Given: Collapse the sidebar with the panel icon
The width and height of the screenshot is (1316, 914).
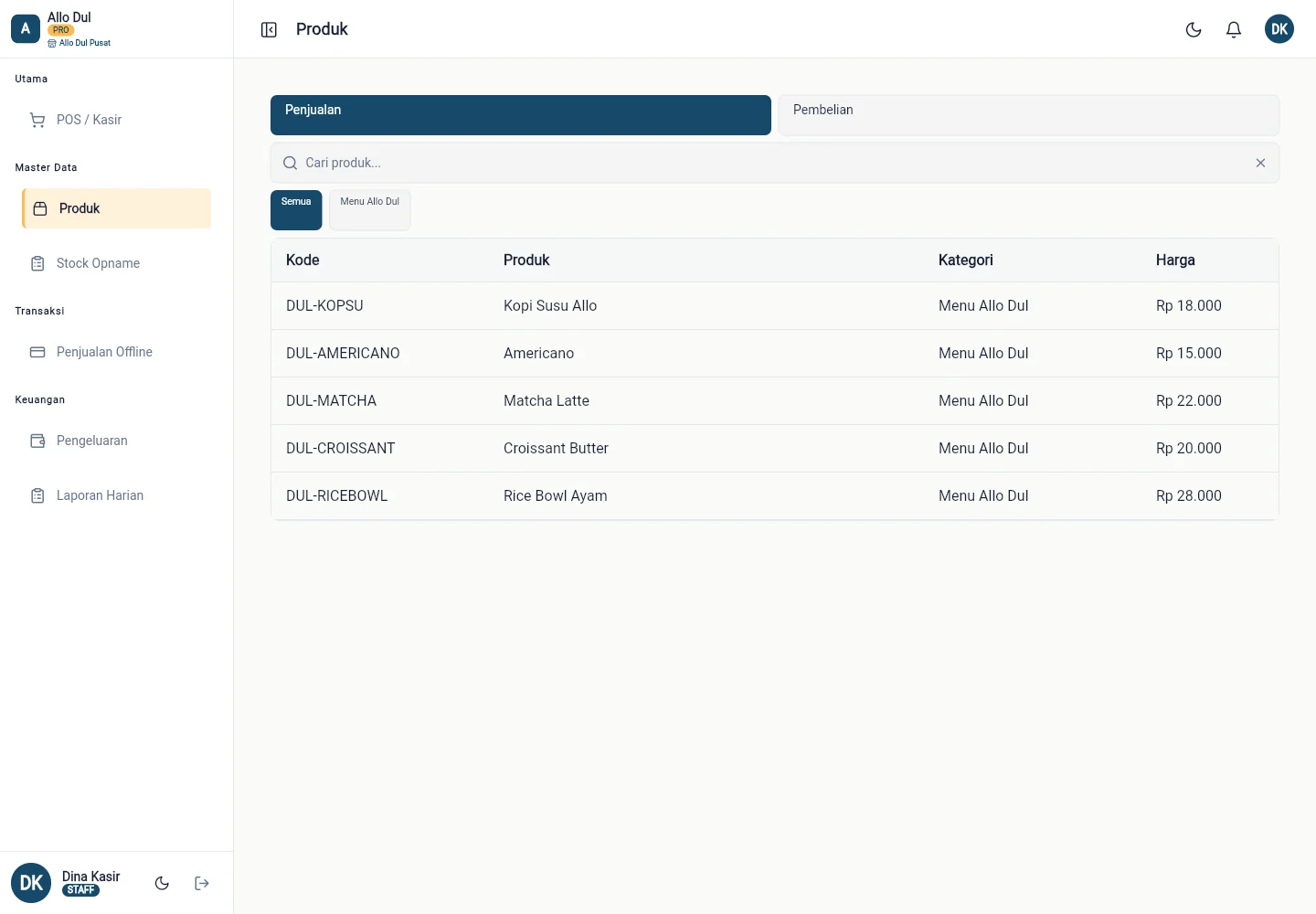Looking at the screenshot, I should pyautogui.click(x=269, y=30).
